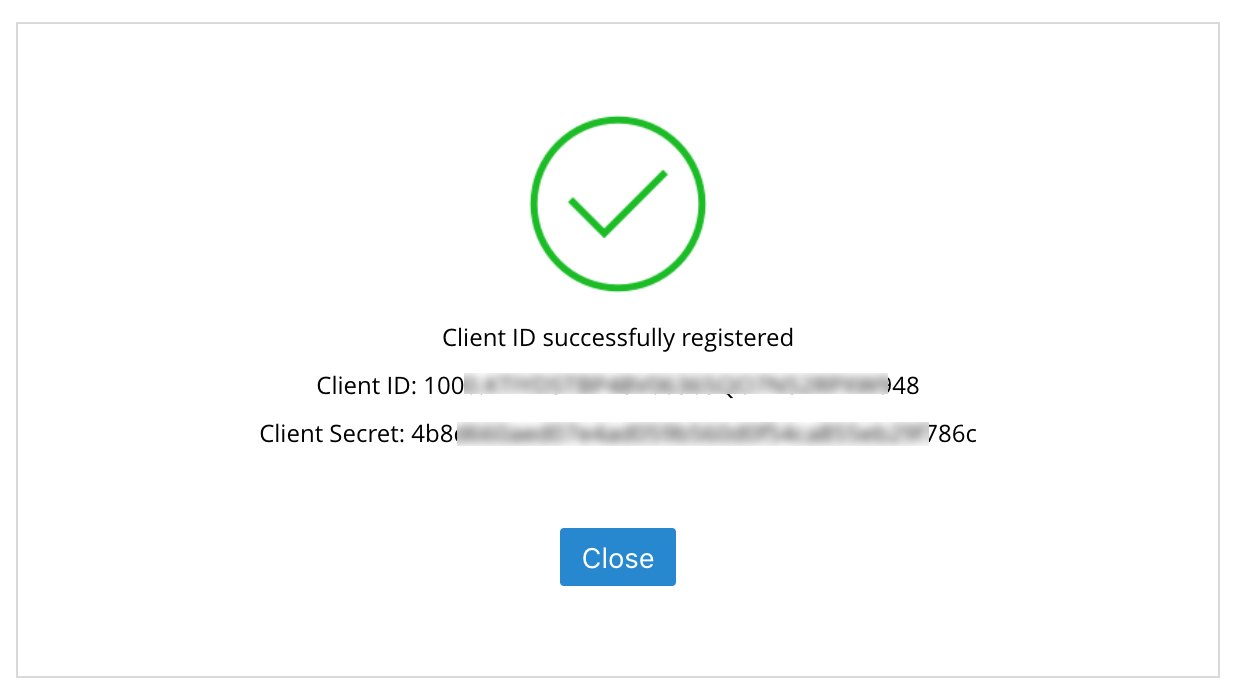This screenshot has height=697, width=1235.
Task: Click the Close button
Action: (617, 557)
